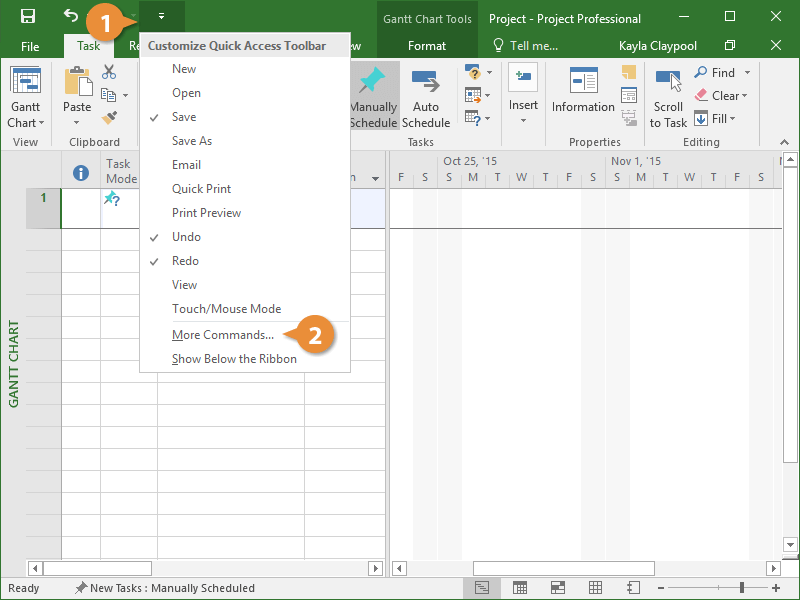Open the File tab
The width and height of the screenshot is (800, 600).
[30, 47]
